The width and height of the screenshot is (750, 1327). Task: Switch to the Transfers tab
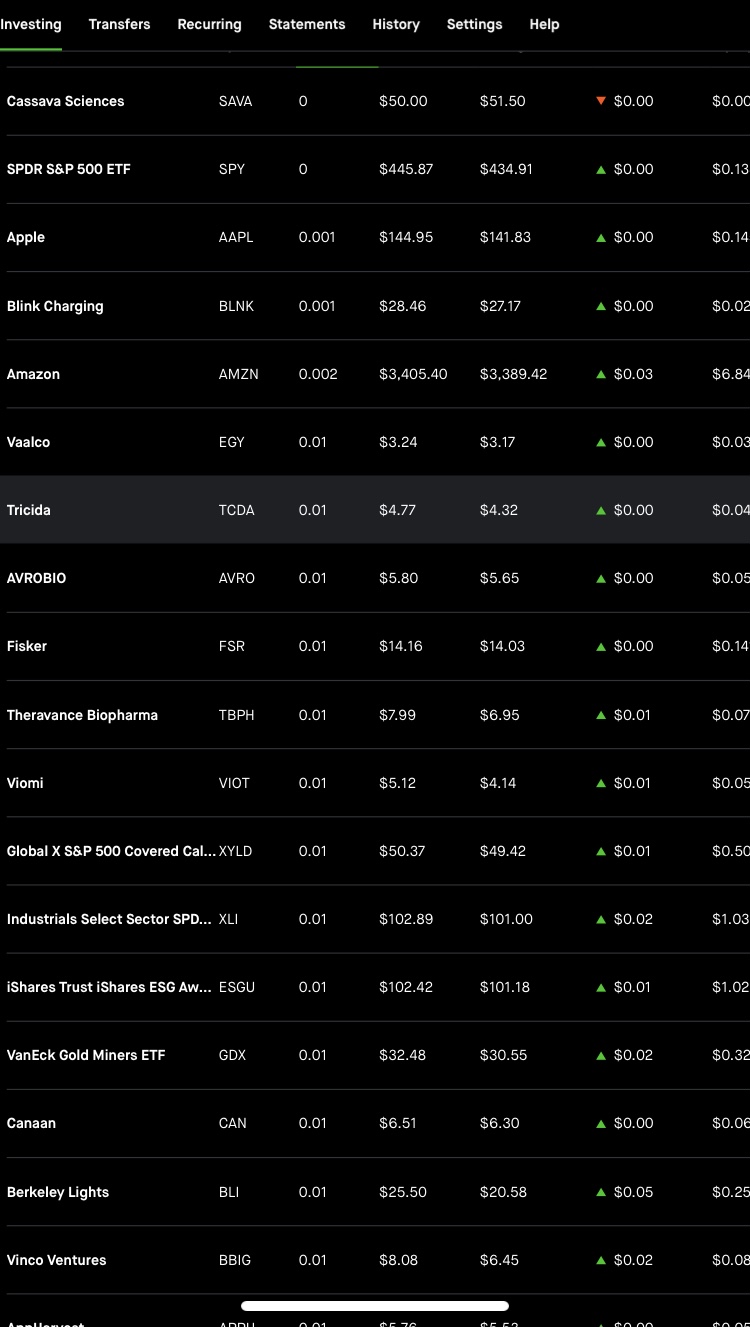click(x=119, y=24)
